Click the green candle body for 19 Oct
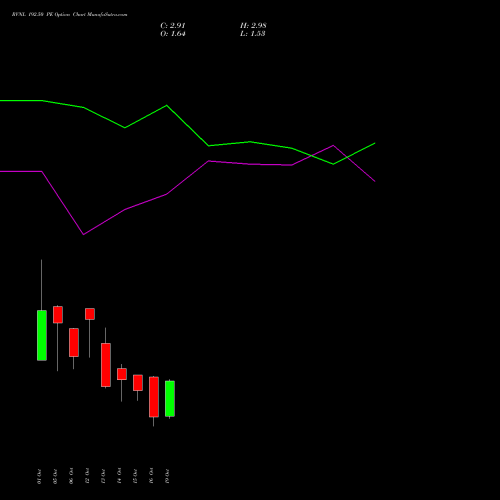Viewport: 500px width, 500px height. 170,399
